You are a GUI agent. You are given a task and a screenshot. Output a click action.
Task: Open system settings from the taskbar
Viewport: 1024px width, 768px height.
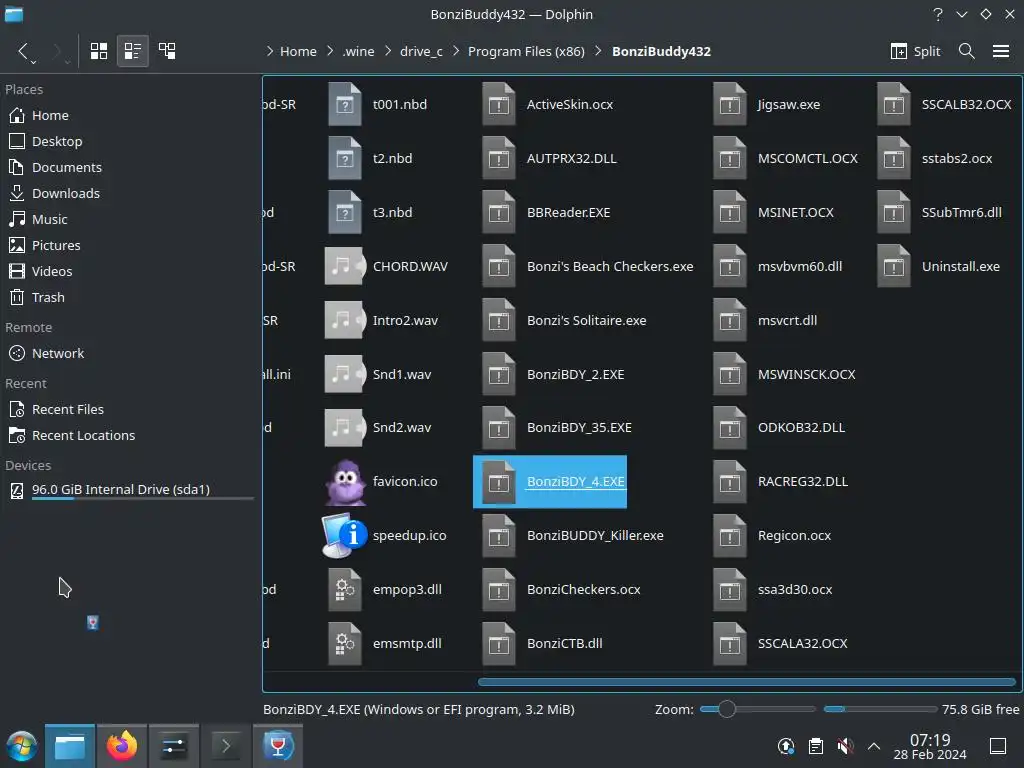[x=174, y=746]
